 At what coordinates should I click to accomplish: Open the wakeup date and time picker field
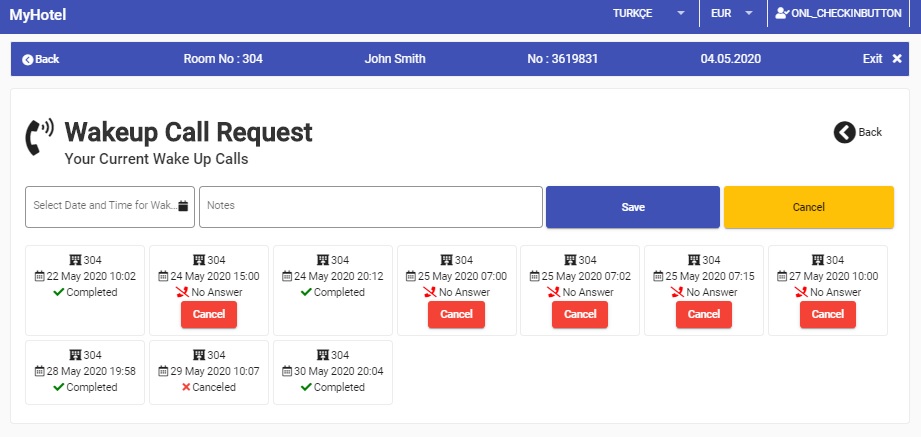pyautogui.click(x=110, y=207)
